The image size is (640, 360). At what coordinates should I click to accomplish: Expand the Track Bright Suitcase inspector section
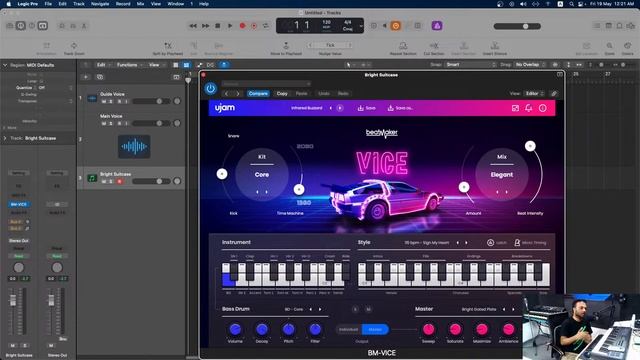tap(5, 138)
